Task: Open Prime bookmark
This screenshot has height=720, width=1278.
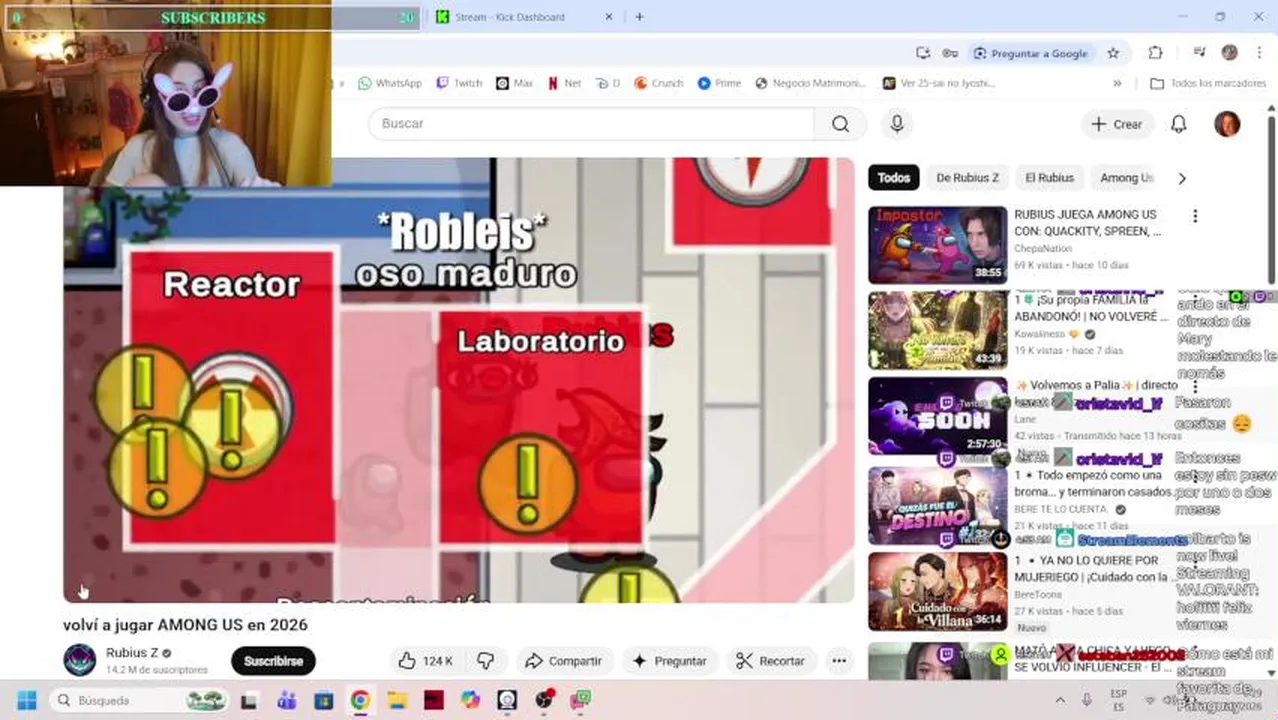Action: 719,83
